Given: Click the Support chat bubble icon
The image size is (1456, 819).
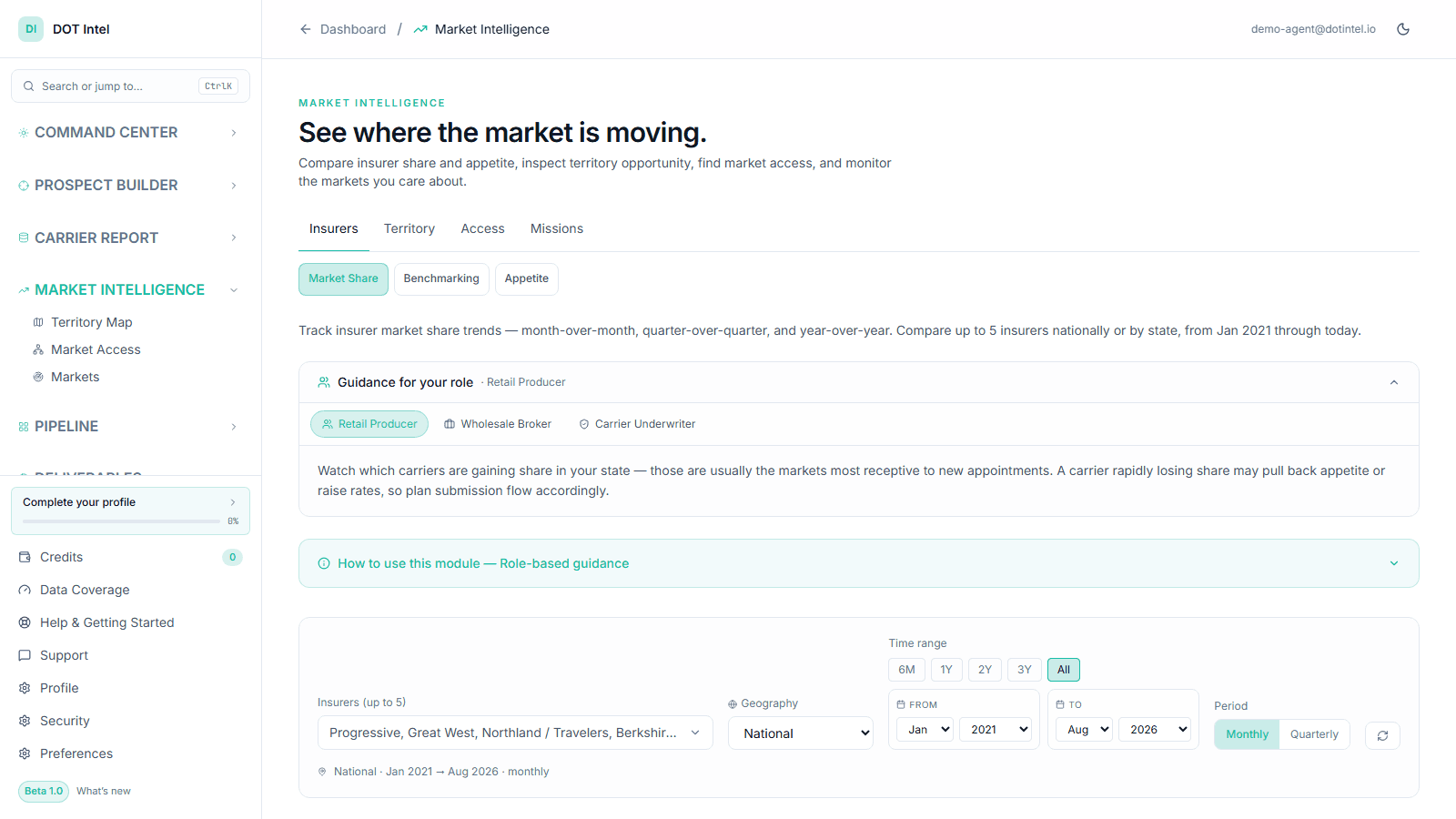Looking at the screenshot, I should 25,655.
